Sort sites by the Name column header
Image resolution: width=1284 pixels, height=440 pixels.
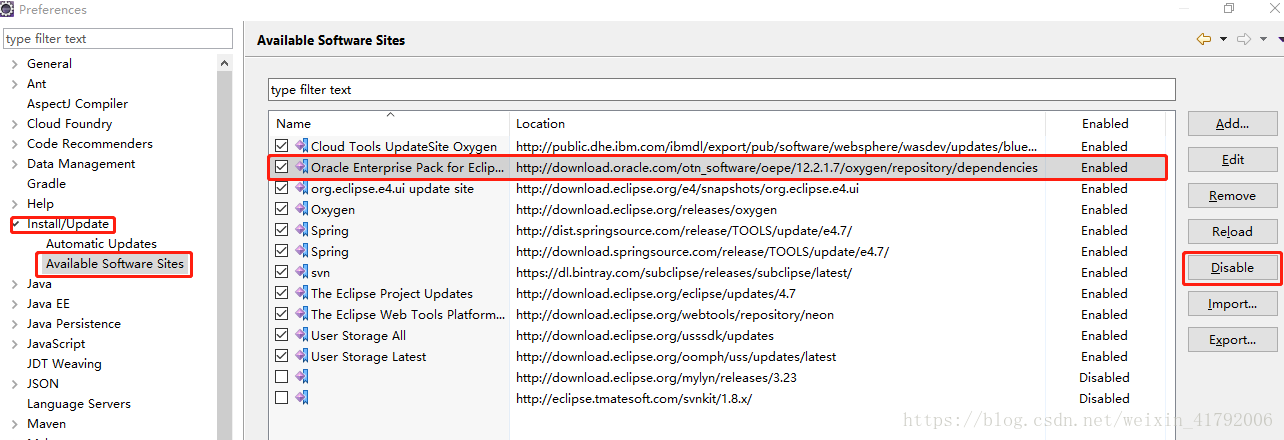pos(390,124)
